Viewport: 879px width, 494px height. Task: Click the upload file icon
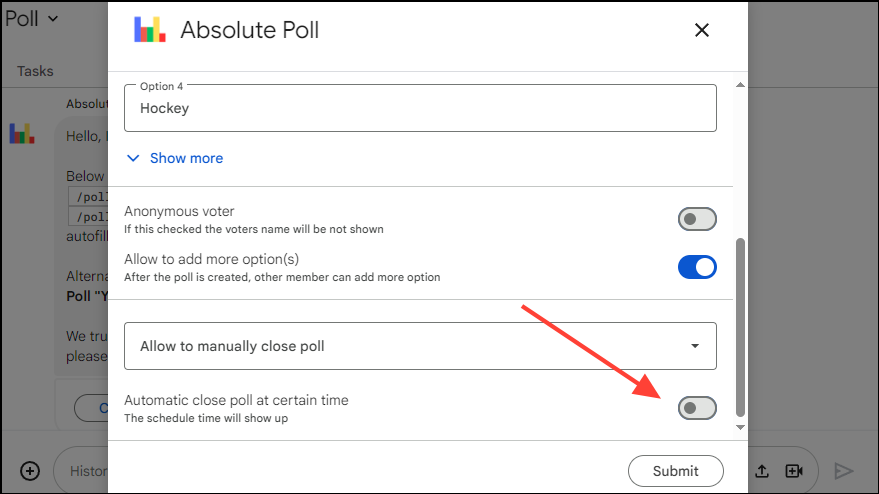(761, 471)
